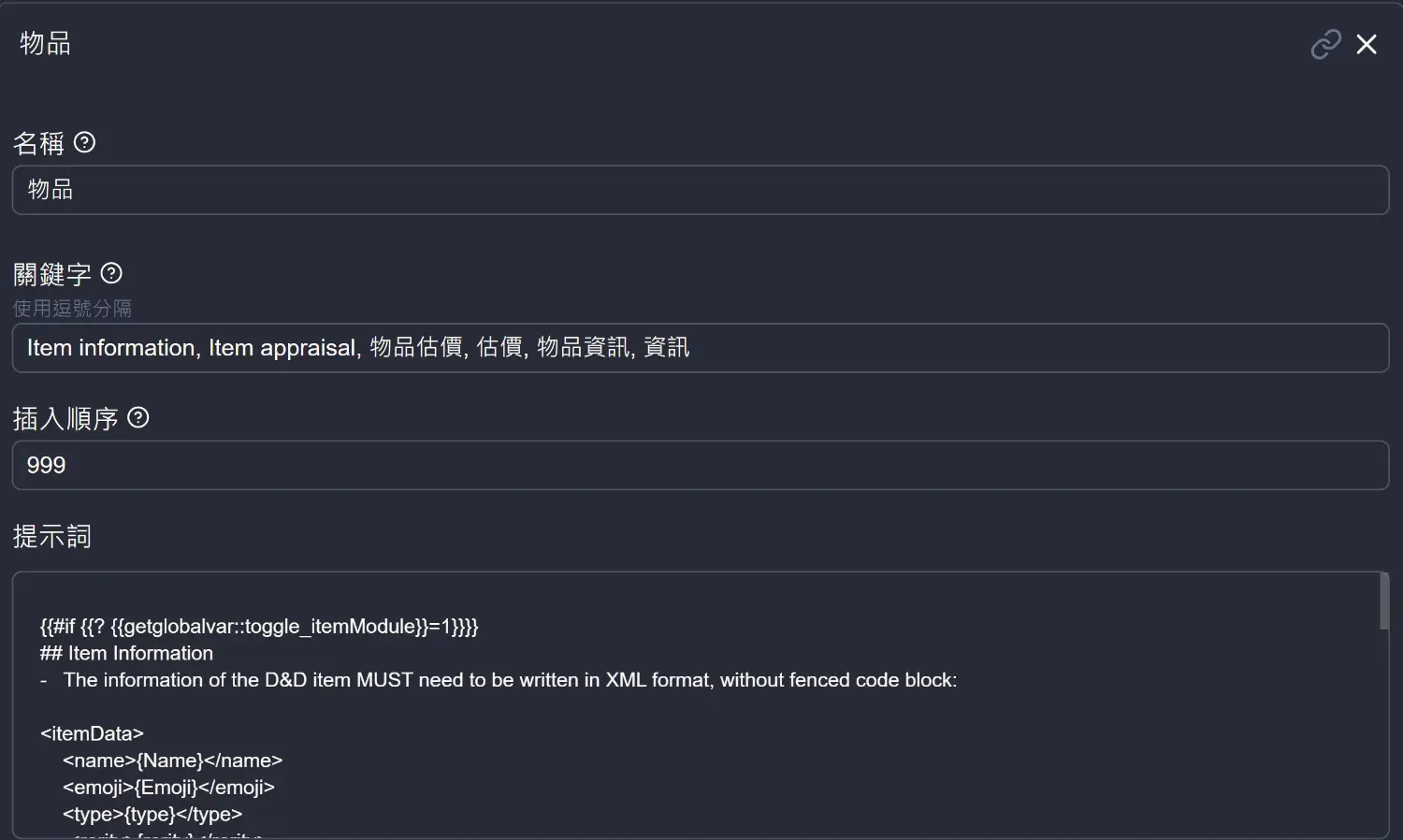Place cursor on '## Item Information' line
The image size is (1403, 840).
pyautogui.click(x=126, y=653)
